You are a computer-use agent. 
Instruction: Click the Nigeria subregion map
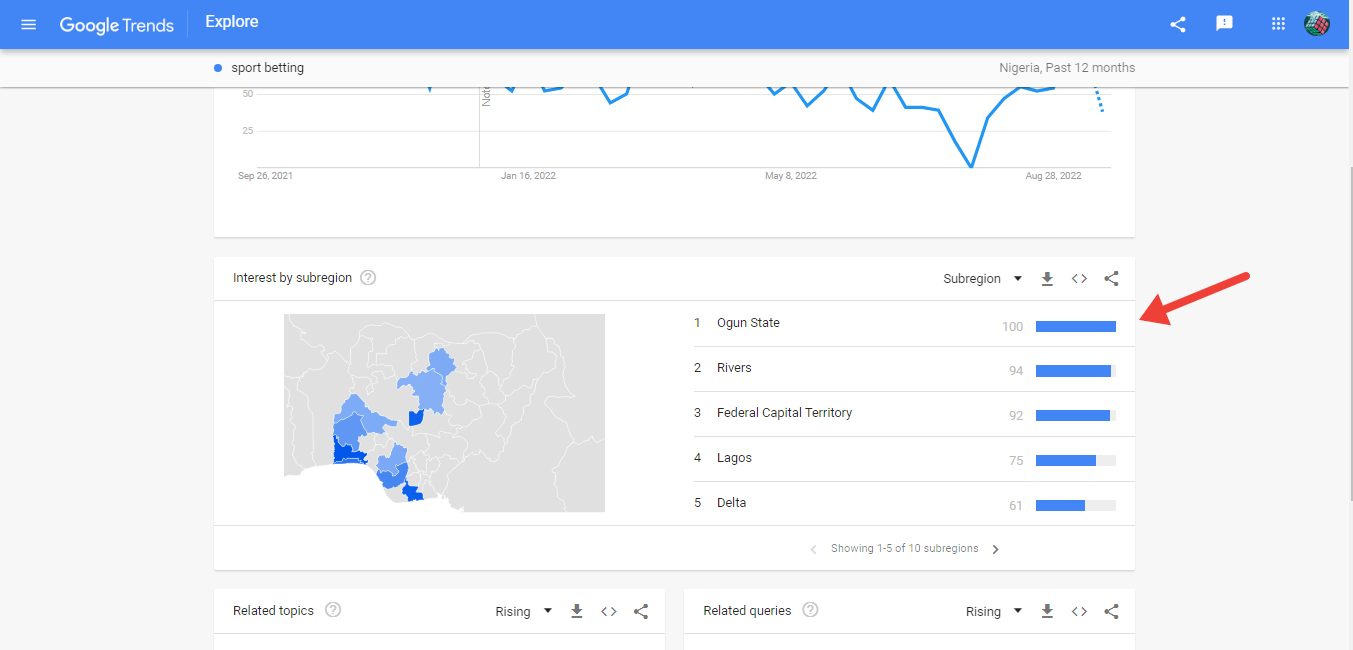(x=444, y=413)
